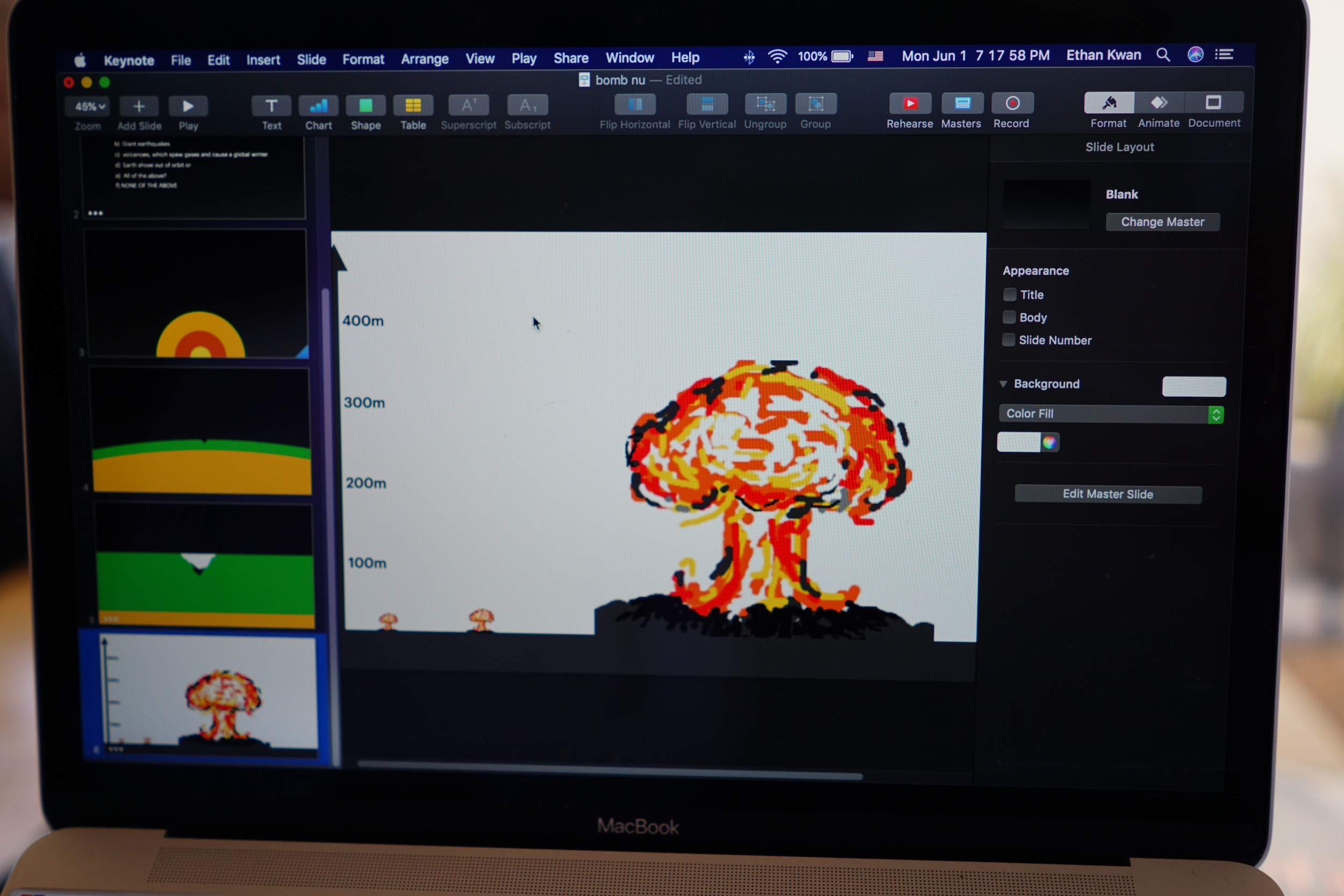Enable the Body appearance checkbox

(x=1009, y=317)
